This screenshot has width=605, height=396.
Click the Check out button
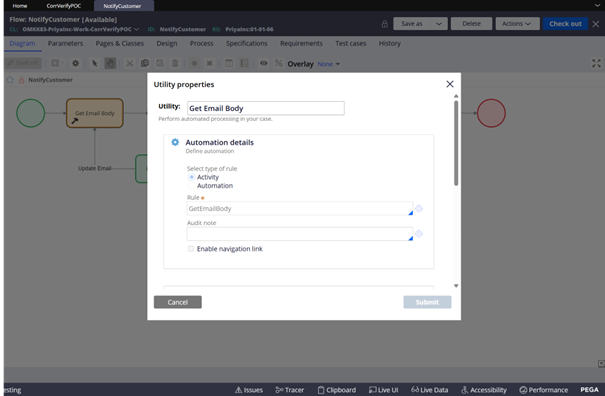tap(565, 24)
